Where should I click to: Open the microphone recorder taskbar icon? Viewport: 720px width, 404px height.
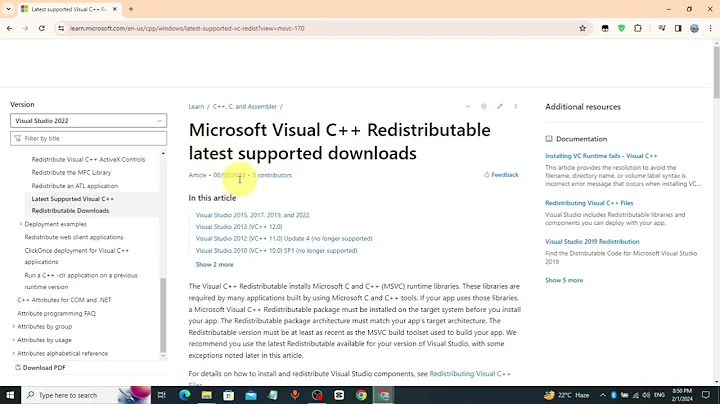click(295, 395)
